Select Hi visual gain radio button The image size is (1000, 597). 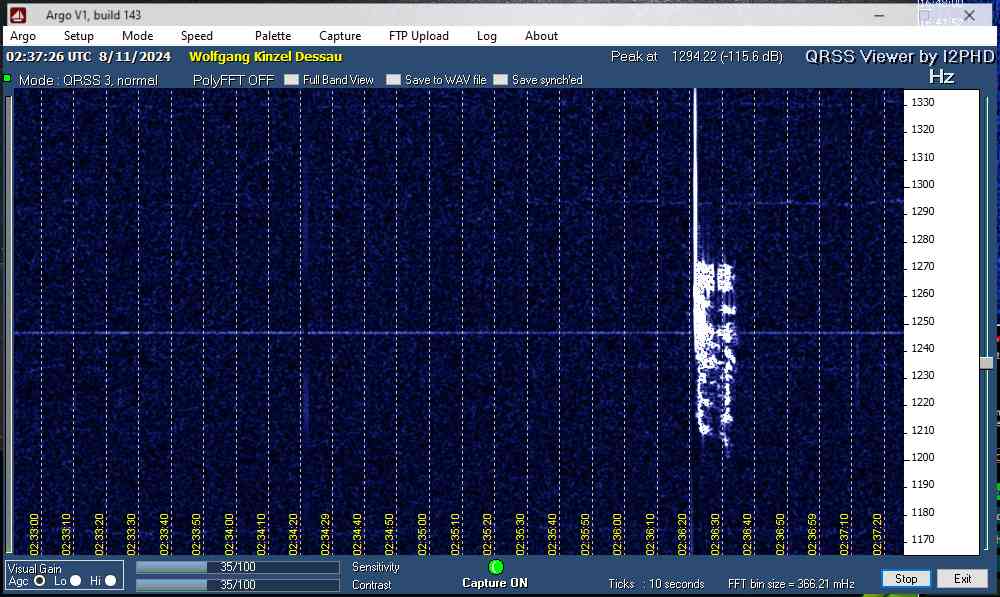110,580
